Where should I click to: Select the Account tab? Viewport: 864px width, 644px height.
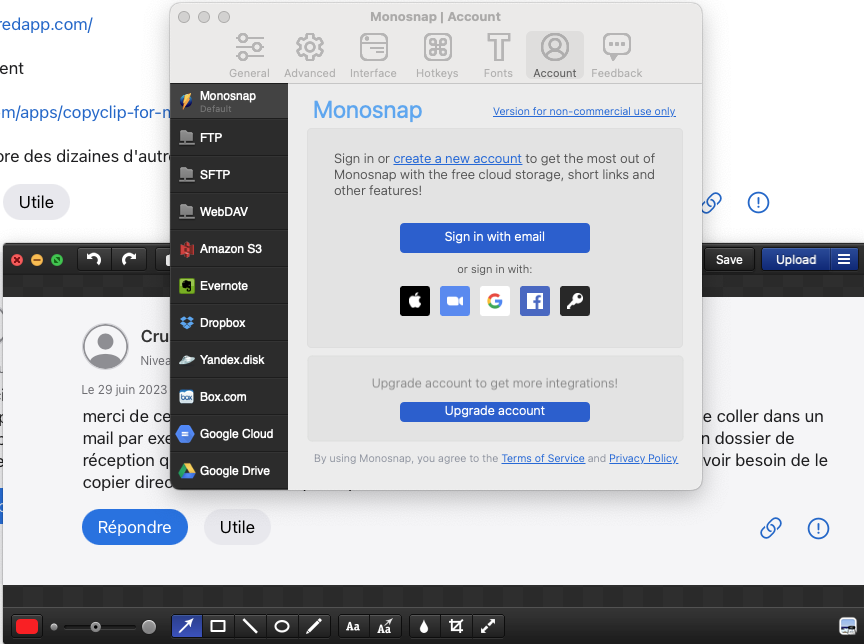(x=555, y=56)
